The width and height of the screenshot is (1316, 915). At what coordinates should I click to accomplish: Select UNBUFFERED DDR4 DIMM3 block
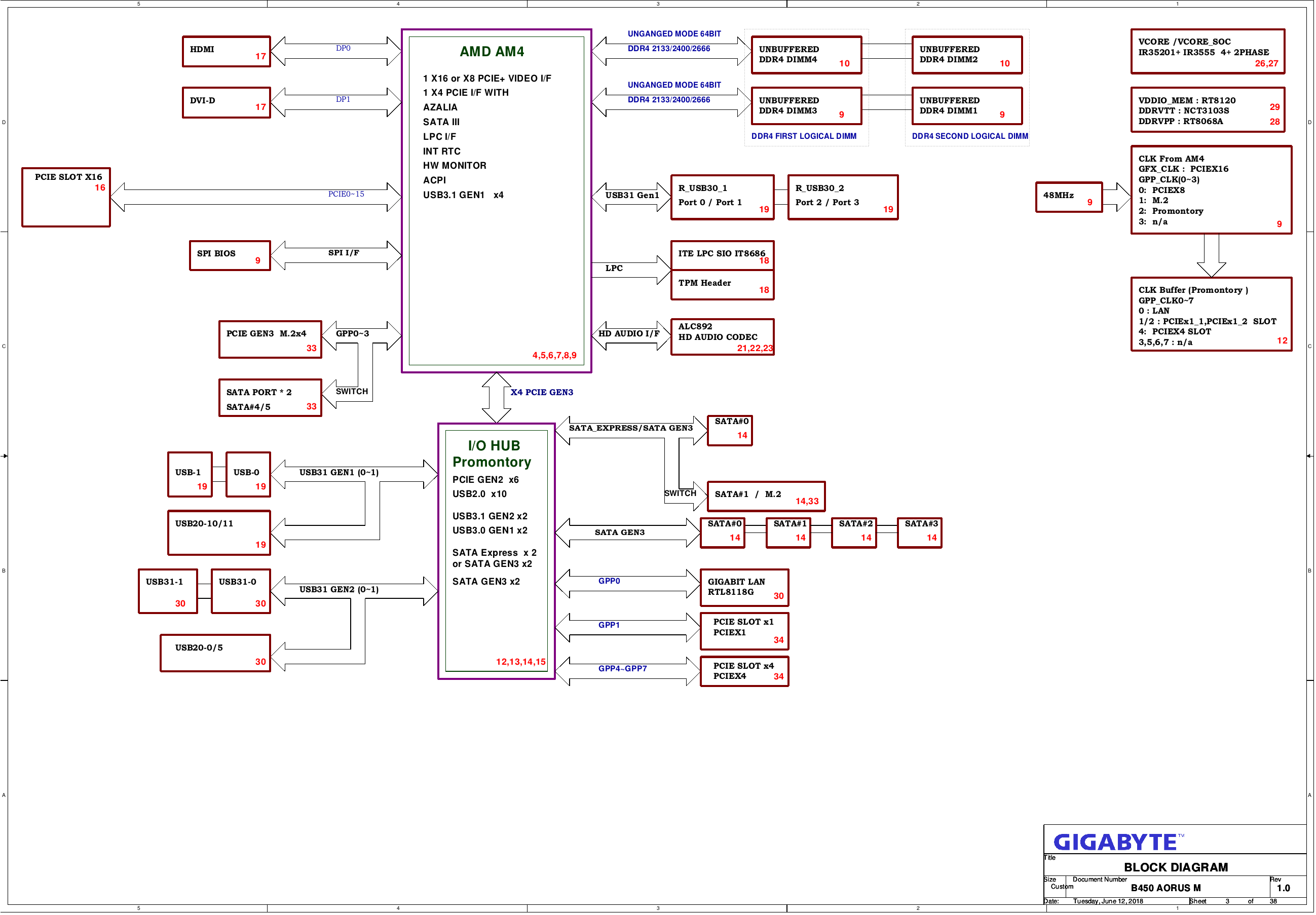tap(806, 106)
